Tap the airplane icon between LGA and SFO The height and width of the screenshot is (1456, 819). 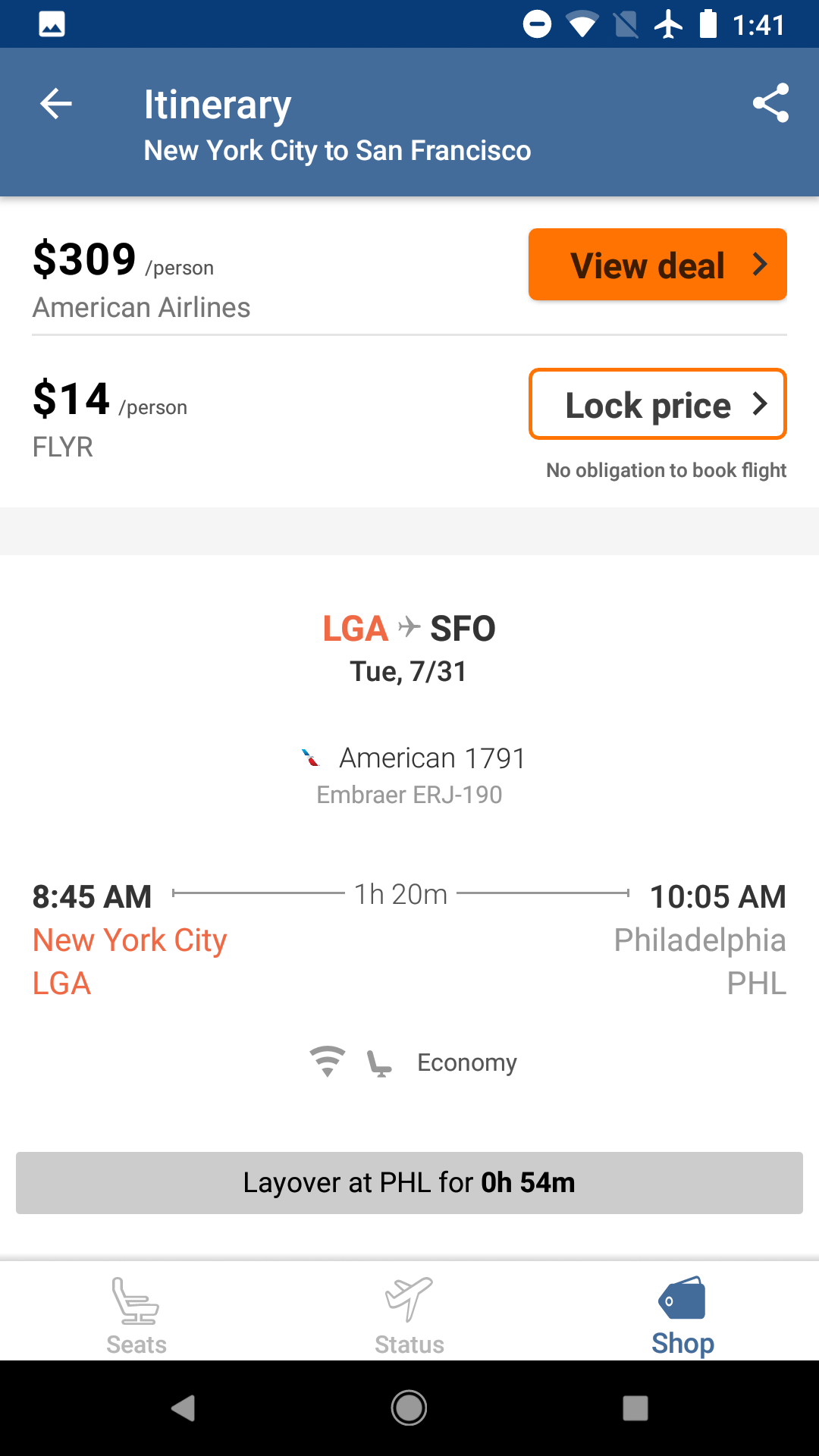point(409,627)
